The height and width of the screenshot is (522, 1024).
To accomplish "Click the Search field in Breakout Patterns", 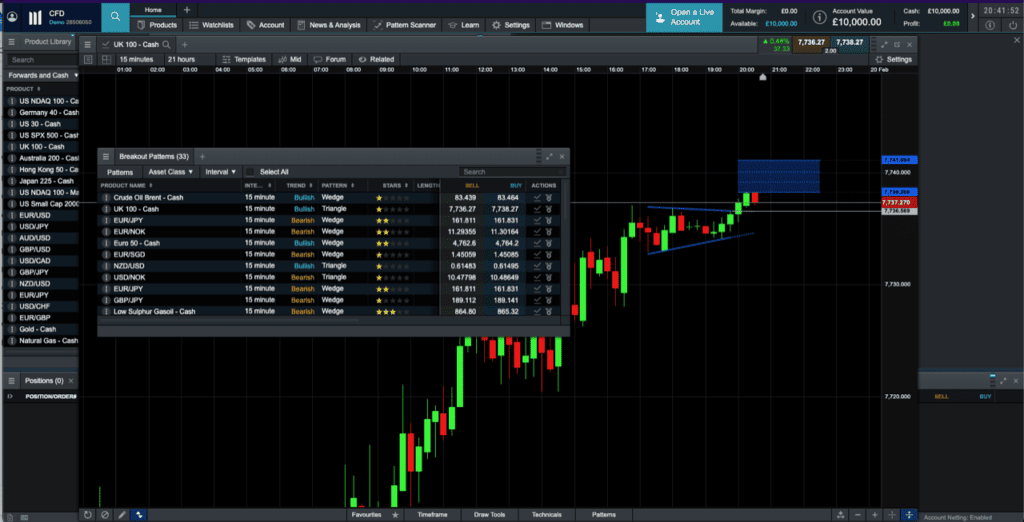I will click(512, 172).
